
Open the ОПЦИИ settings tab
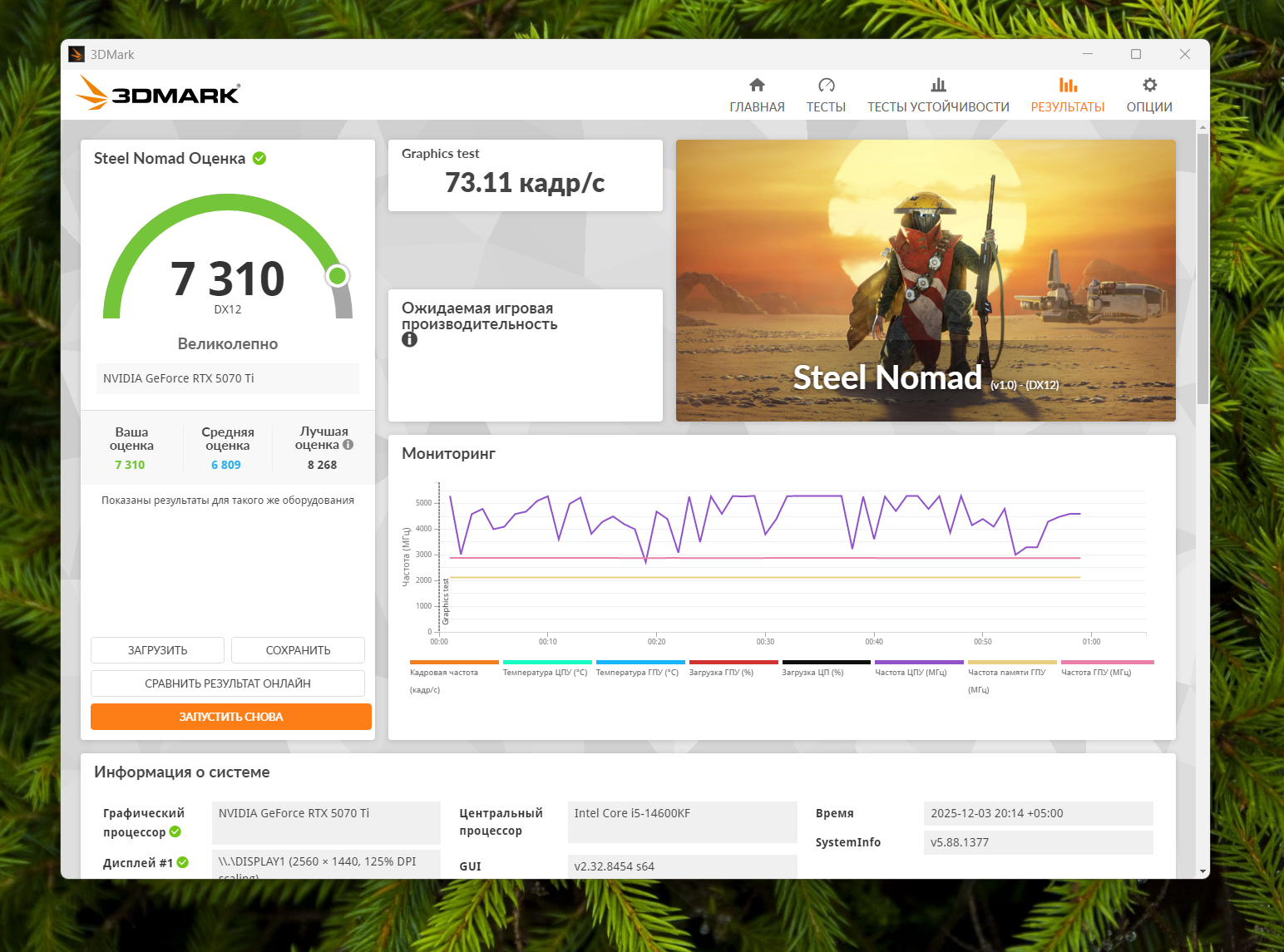pyautogui.click(x=1149, y=96)
